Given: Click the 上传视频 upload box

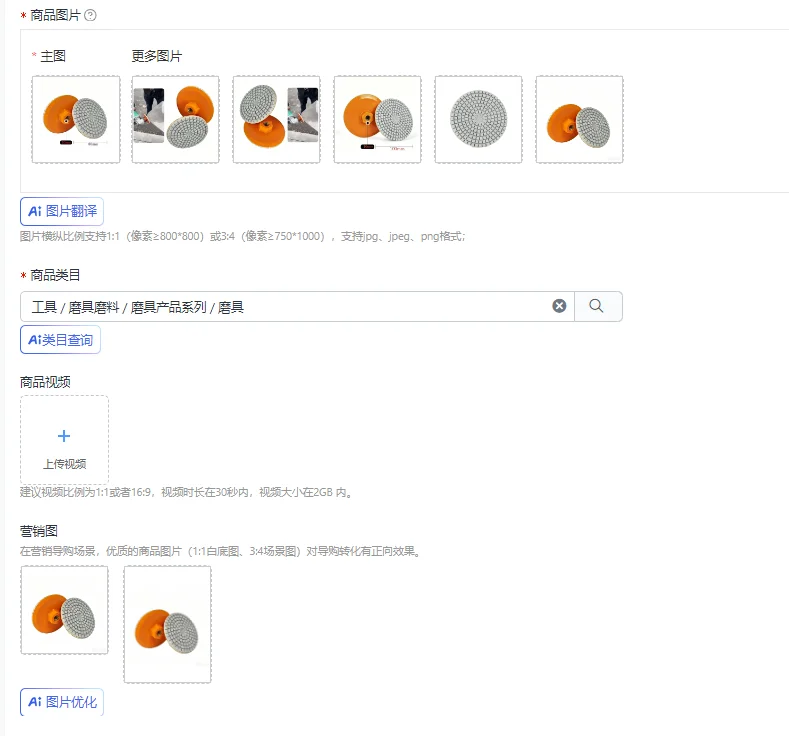Looking at the screenshot, I should point(64,440).
